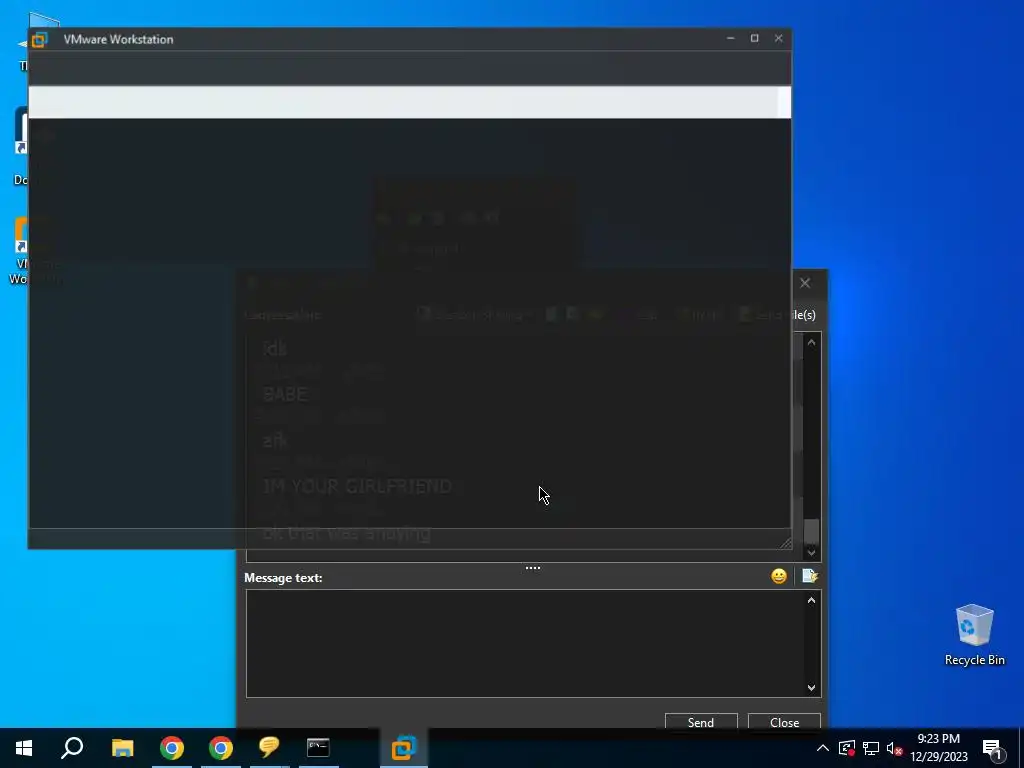Click the chat window's Close button

(784, 722)
